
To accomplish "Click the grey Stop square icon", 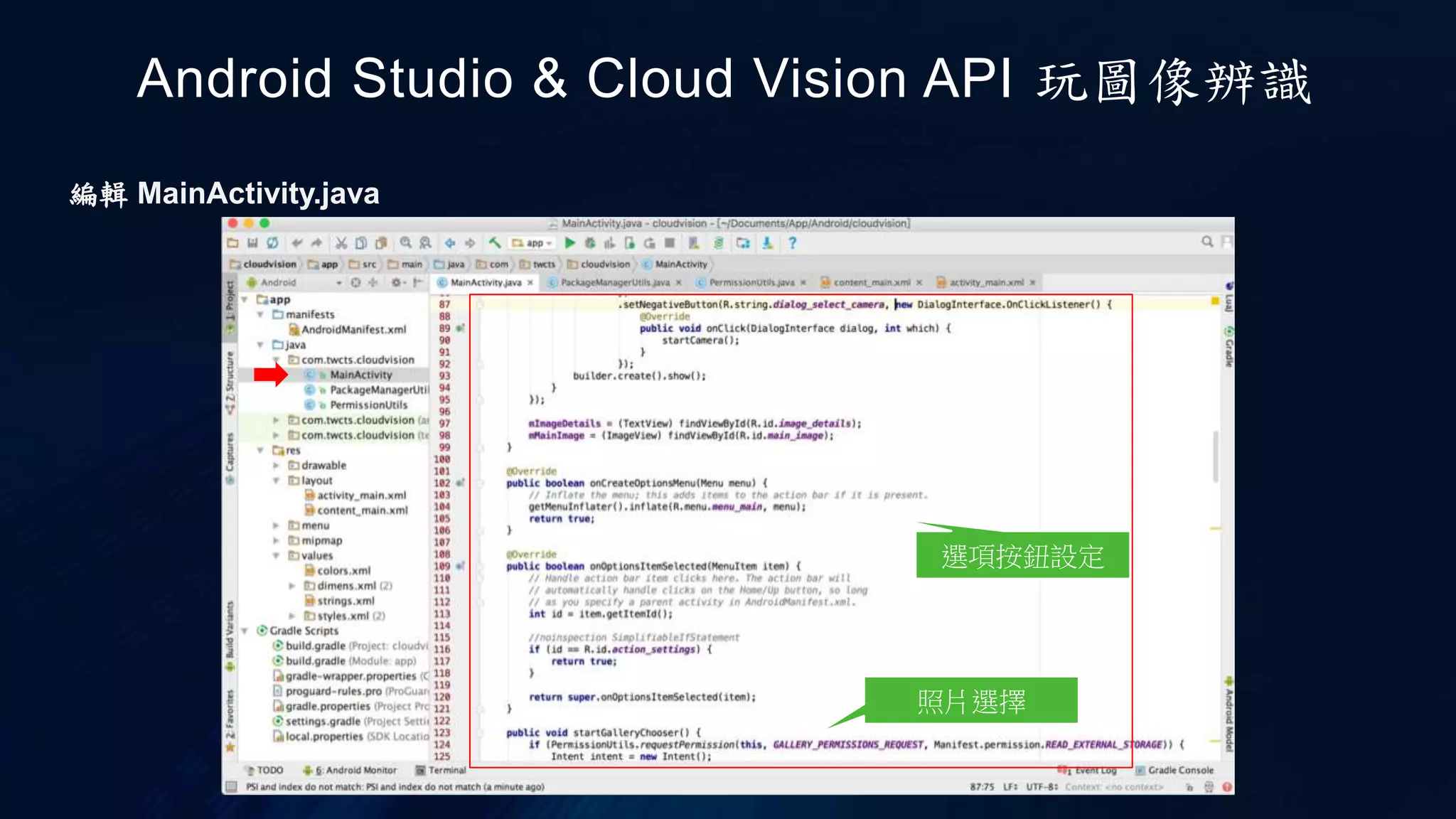I will click(x=670, y=243).
